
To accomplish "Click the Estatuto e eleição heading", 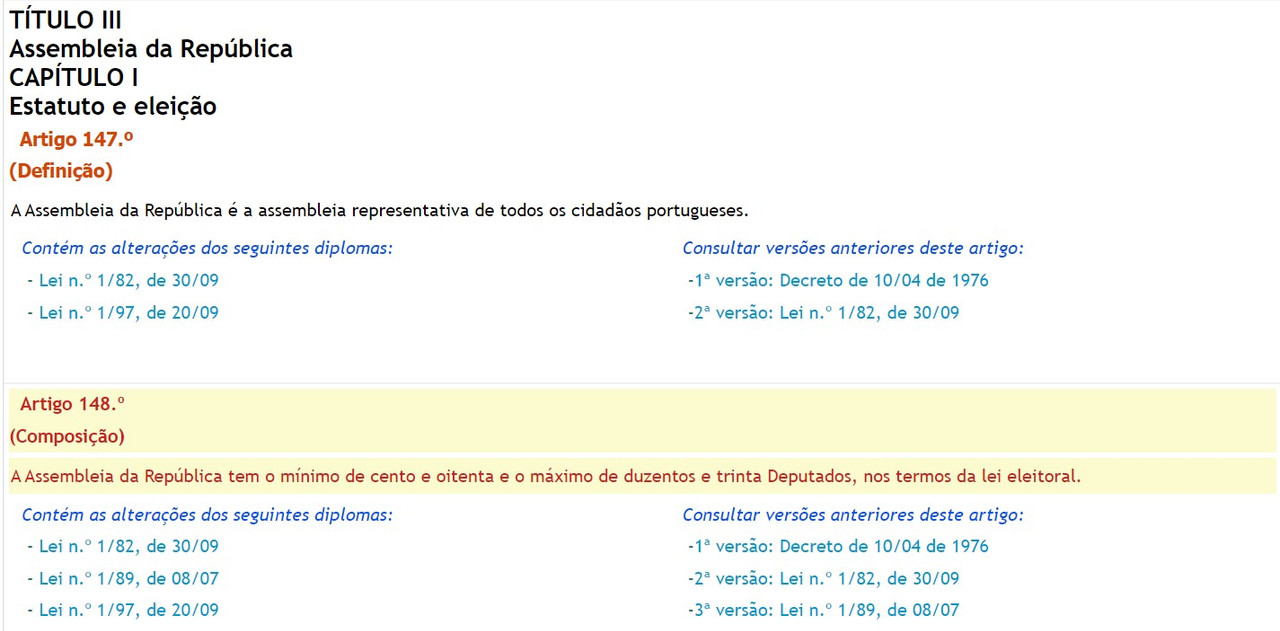I will tap(113, 106).
